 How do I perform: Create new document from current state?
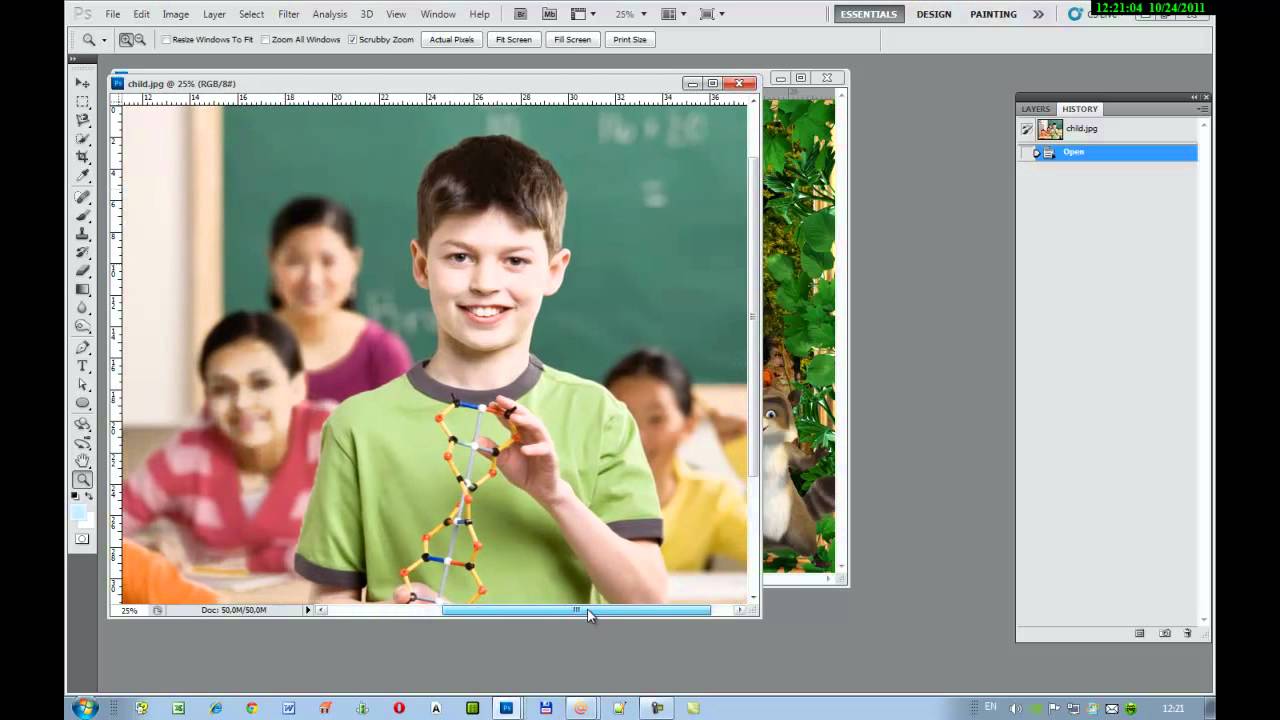[1139, 633]
